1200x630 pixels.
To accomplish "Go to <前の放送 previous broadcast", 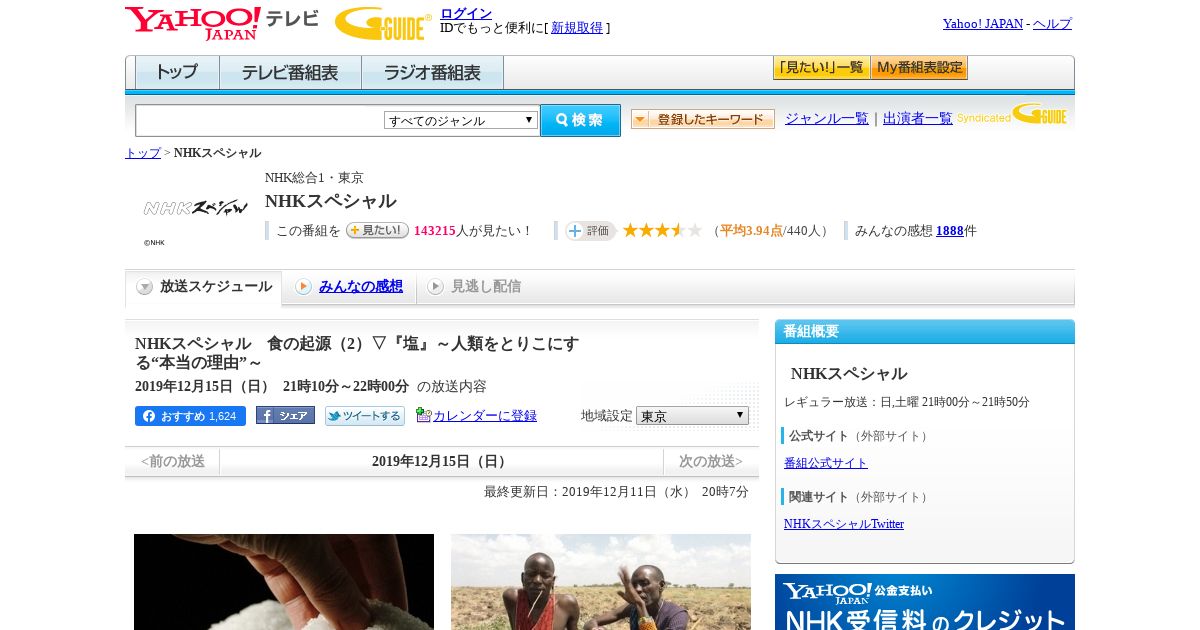I will pyautogui.click(x=173, y=461).
